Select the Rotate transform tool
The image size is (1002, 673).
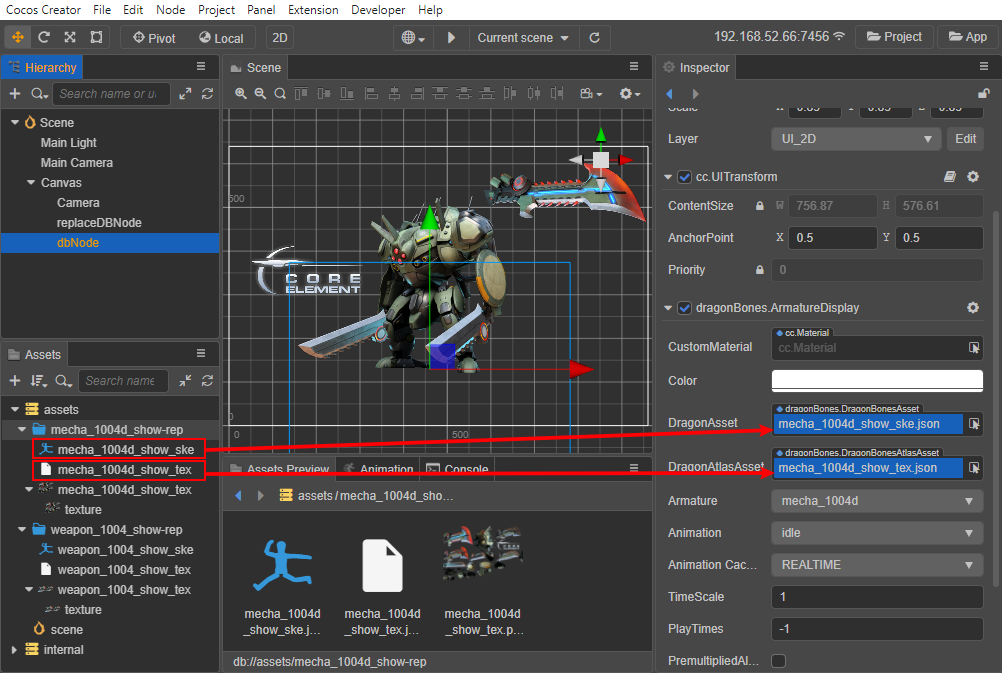(43, 37)
